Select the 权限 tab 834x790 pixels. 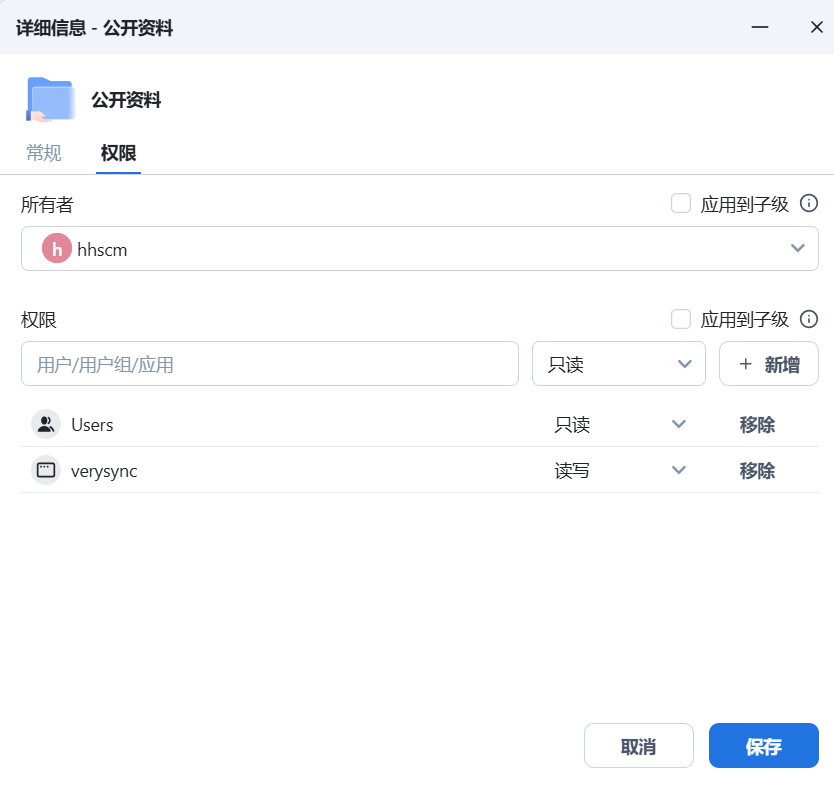(118, 153)
